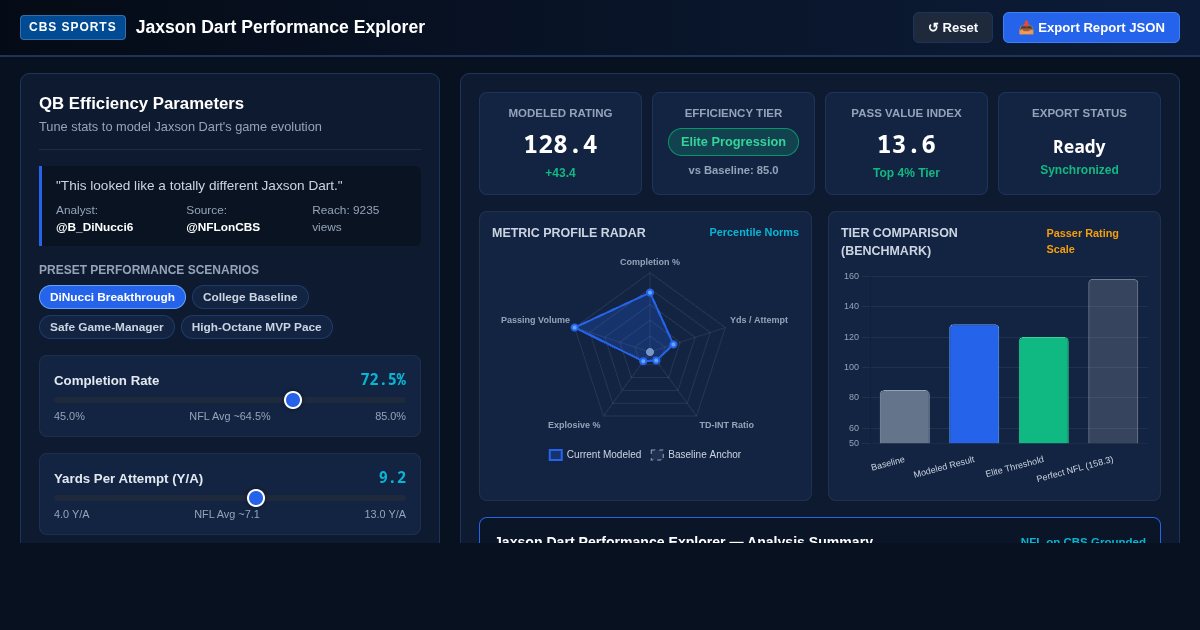Image resolution: width=1200 pixels, height=630 pixels.
Task: Click the TD-INT Ratio radar label
Action: point(727,425)
